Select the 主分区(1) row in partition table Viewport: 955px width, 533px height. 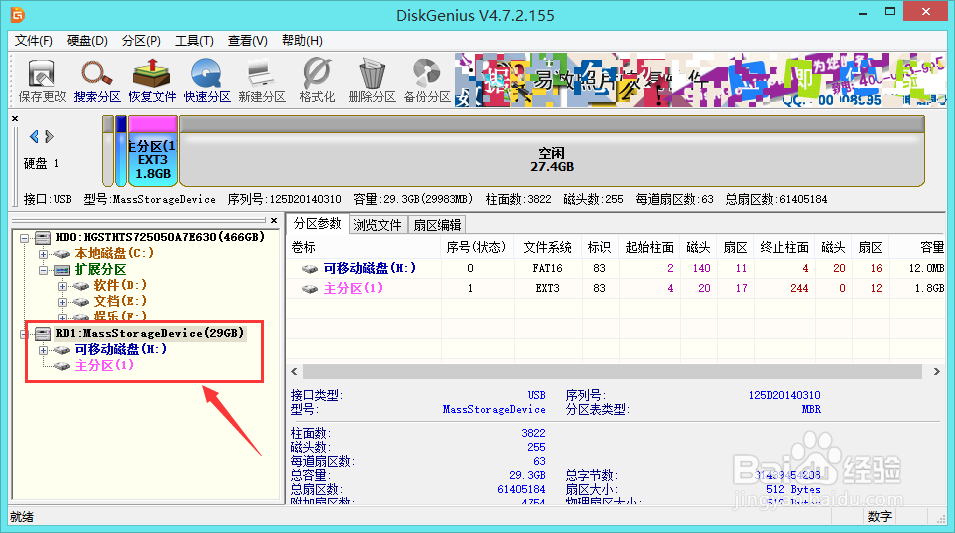pyautogui.click(x=616, y=289)
